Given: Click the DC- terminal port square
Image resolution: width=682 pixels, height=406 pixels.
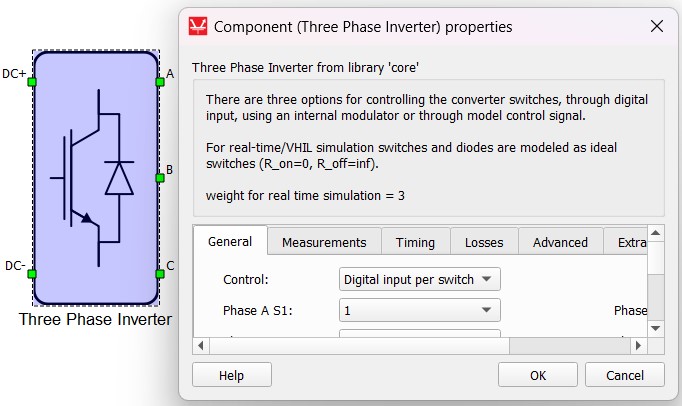Looking at the screenshot, I should [x=33, y=273].
